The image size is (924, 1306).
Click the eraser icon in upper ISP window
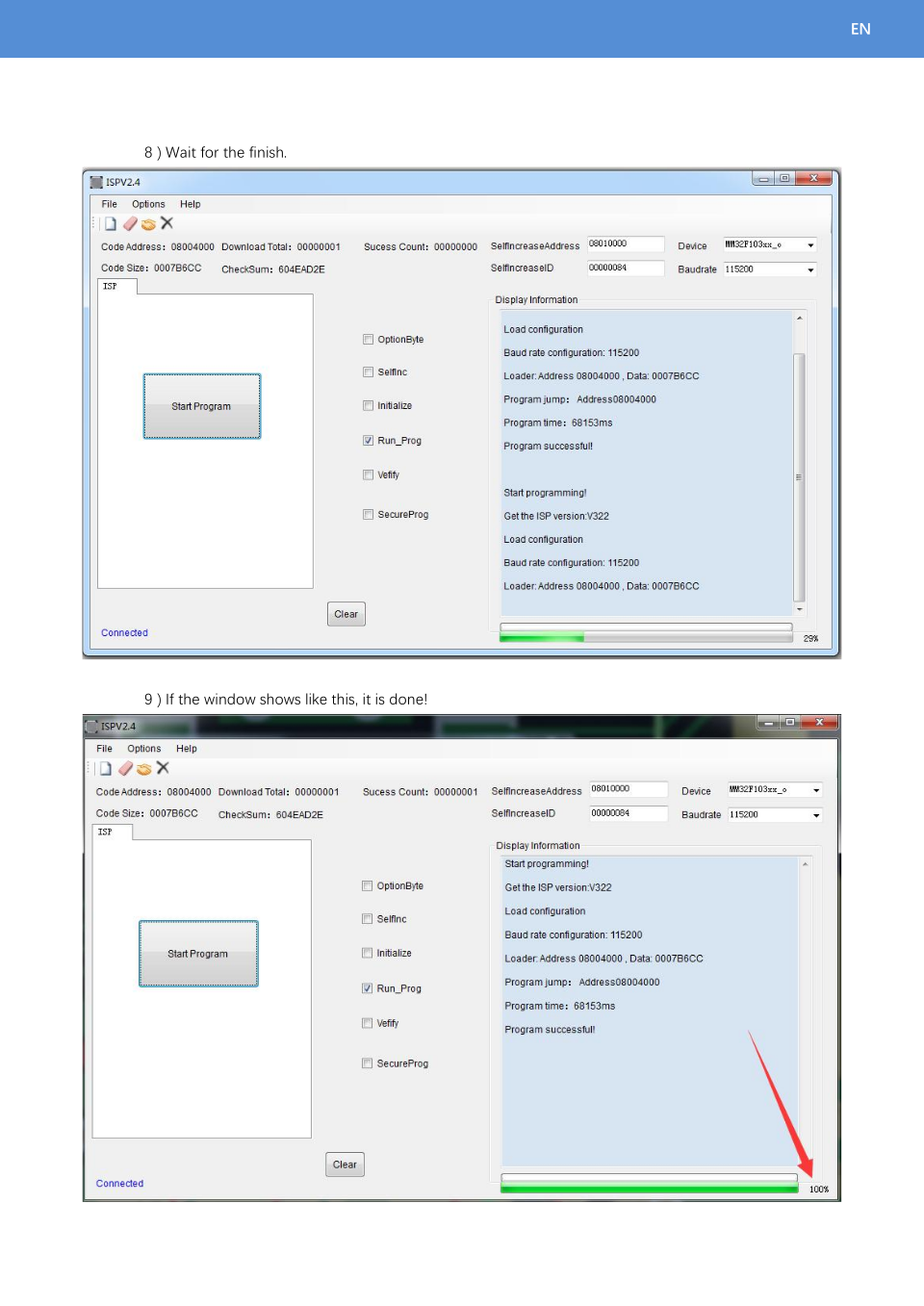pos(130,224)
